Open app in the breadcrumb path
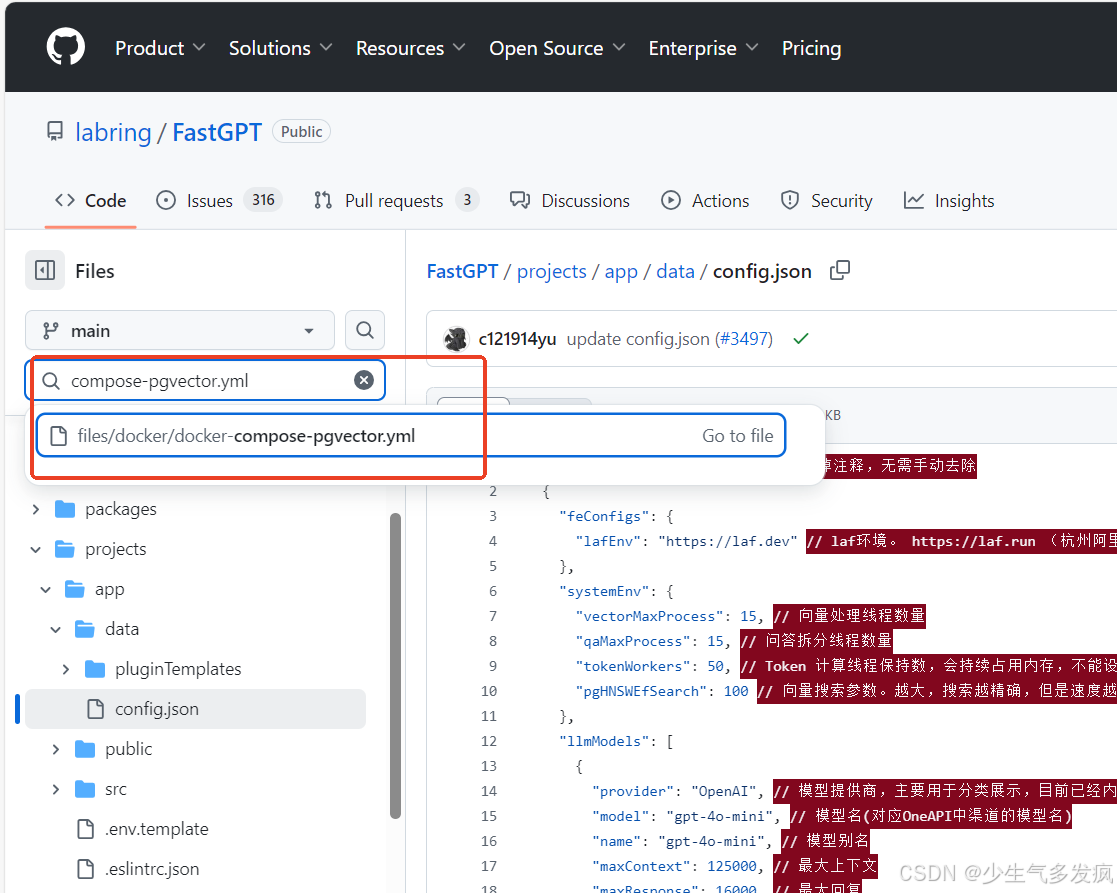The image size is (1117, 893). [x=621, y=271]
